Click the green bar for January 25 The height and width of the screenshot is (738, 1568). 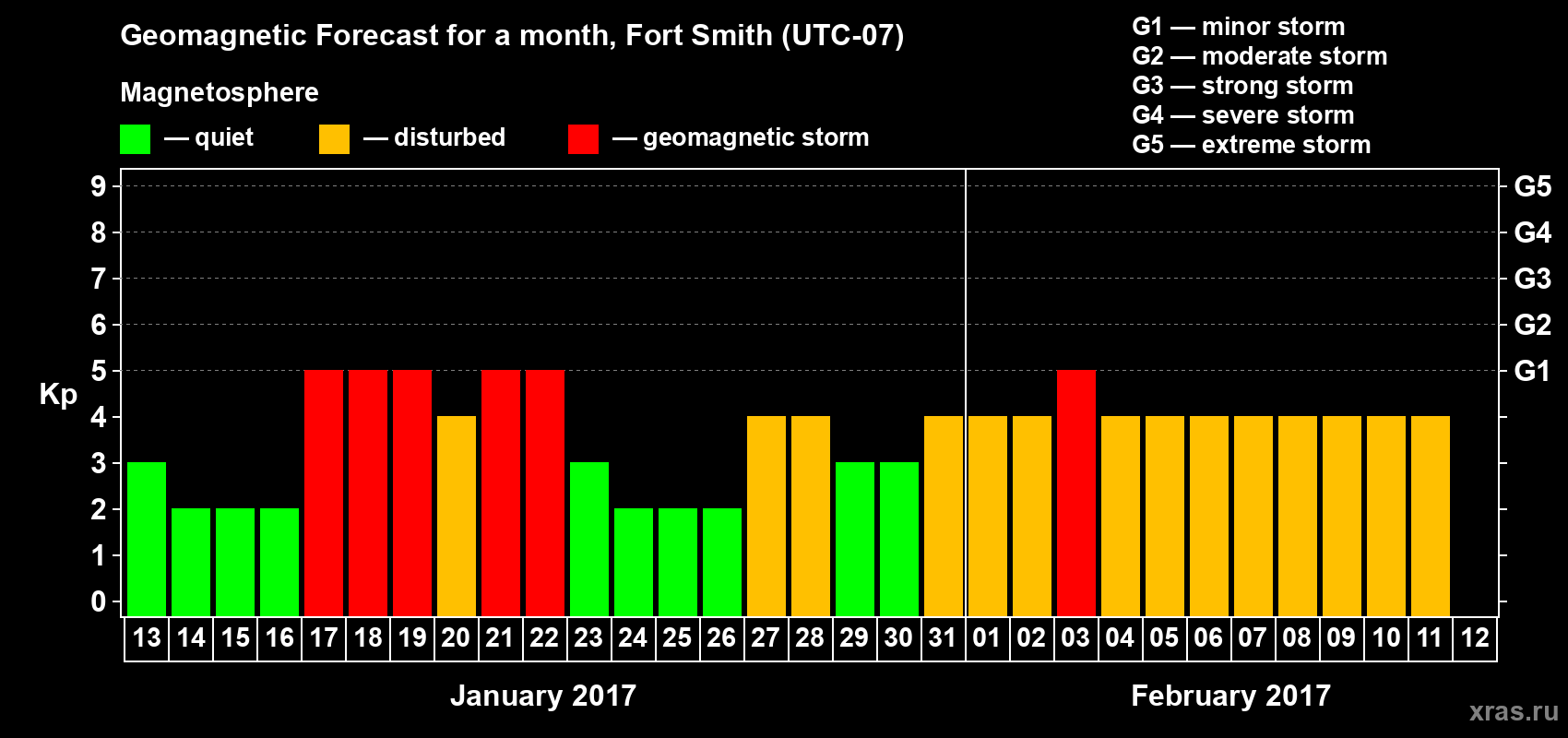678,562
